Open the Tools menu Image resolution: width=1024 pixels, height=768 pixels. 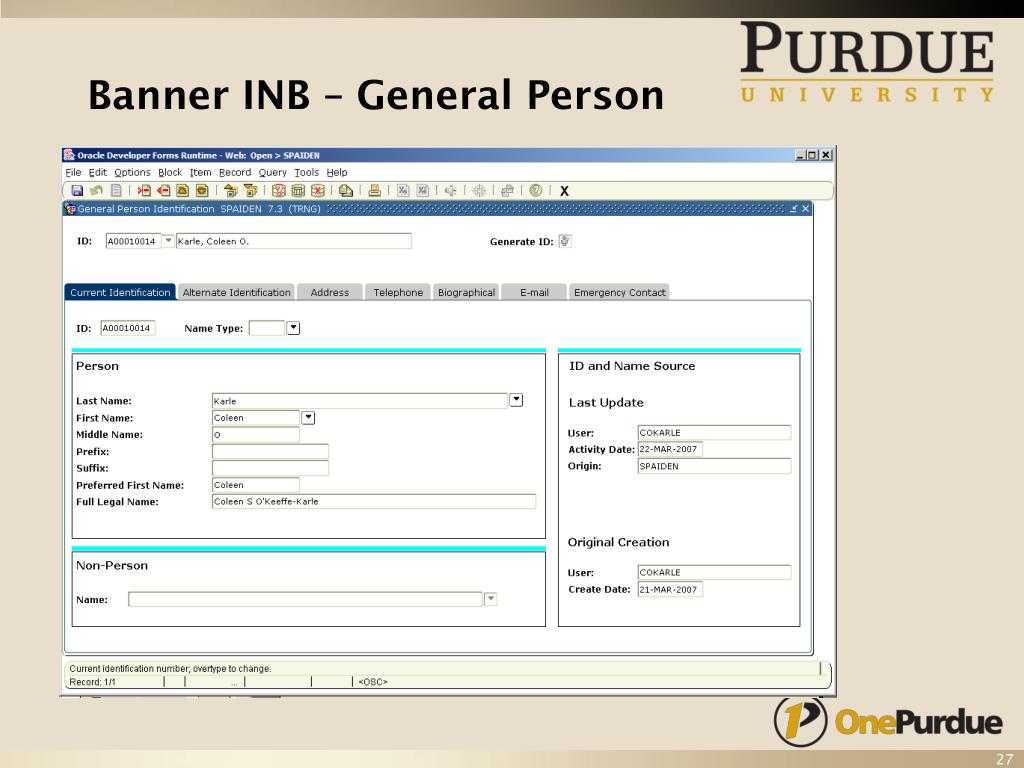point(306,172)
